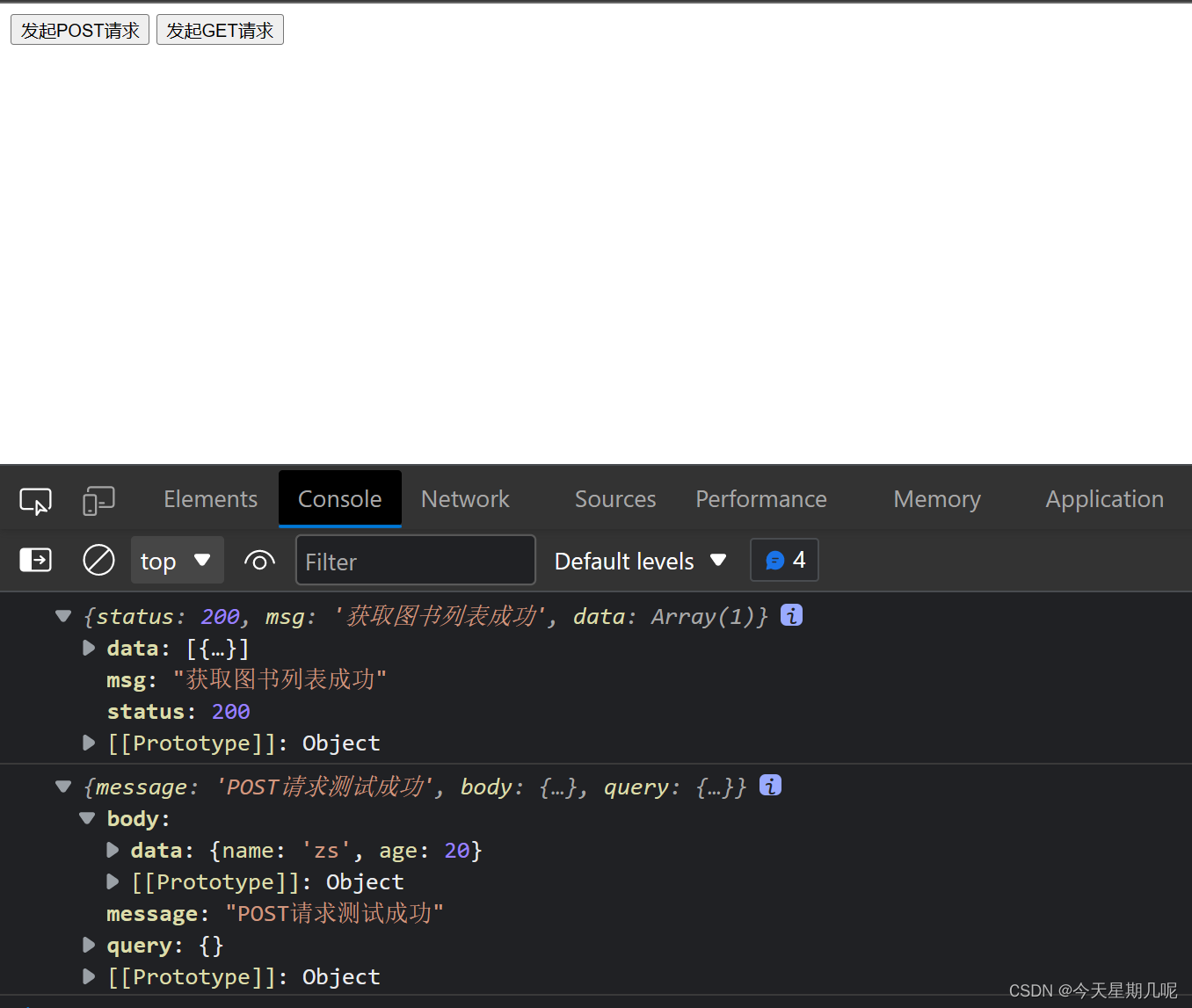The width and height of the screenshot is (1192, 1008).
Task: Switch to the Application tab
Action: point(1104,498)
